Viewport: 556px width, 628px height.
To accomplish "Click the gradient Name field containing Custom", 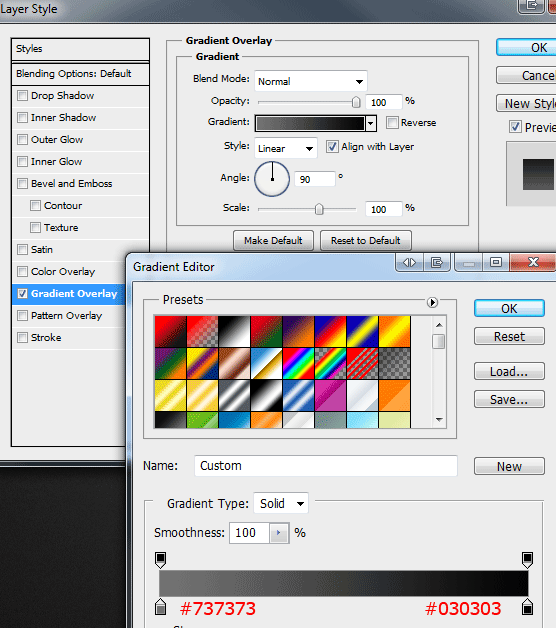I will tap(326, 466).
